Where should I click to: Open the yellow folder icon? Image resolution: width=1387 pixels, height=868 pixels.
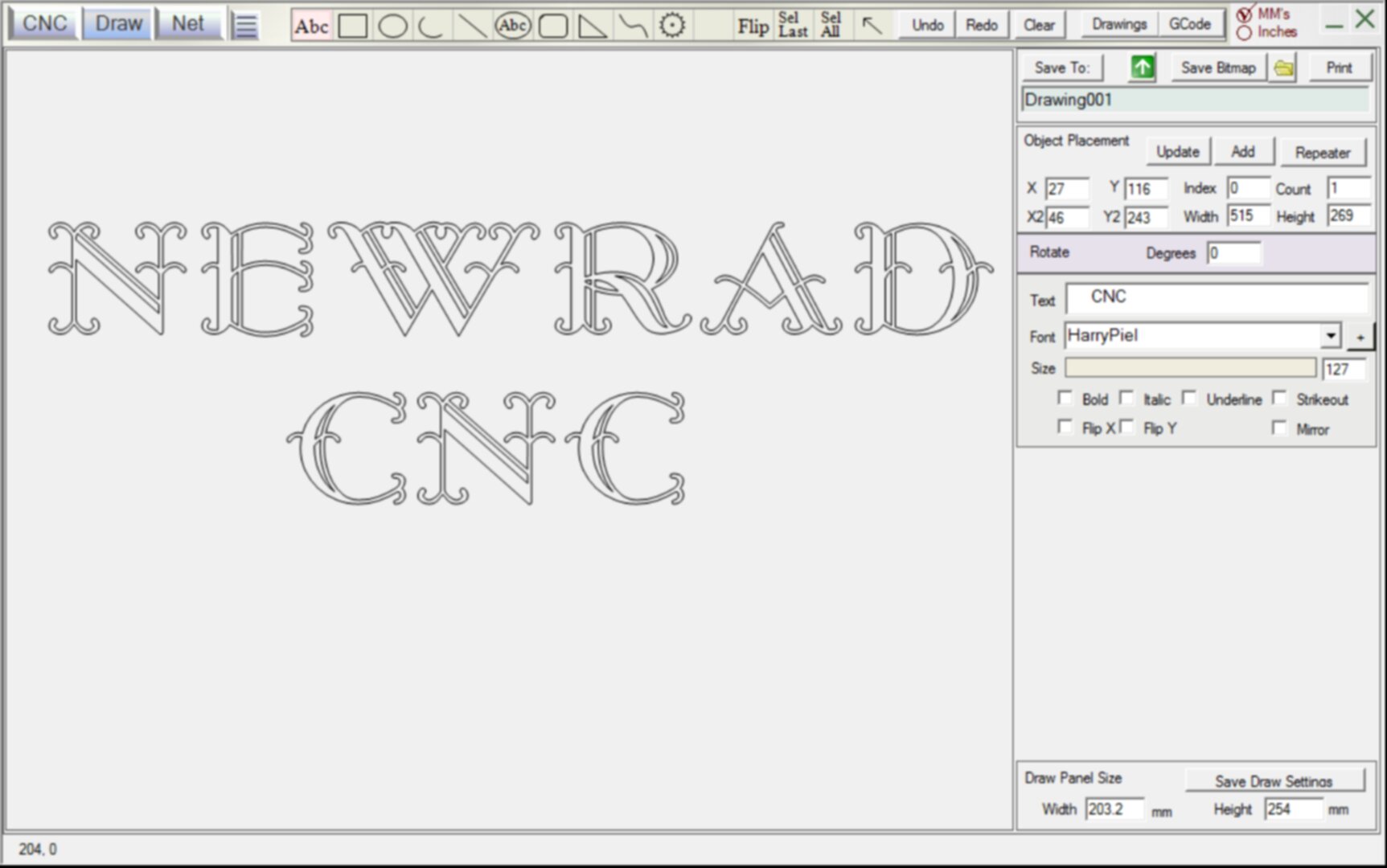1284,68
